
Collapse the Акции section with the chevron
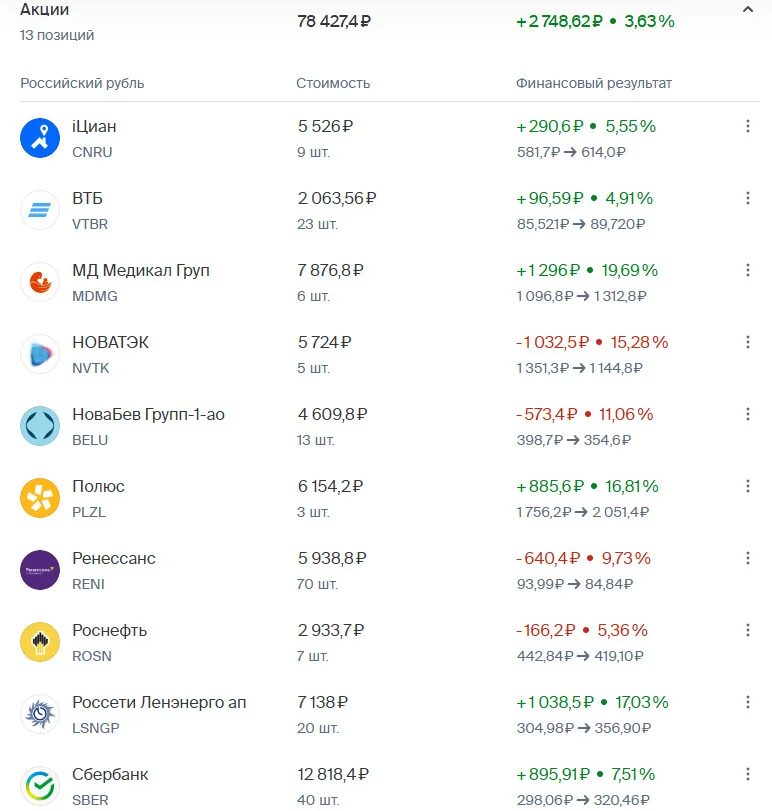[x=748, y=9]
